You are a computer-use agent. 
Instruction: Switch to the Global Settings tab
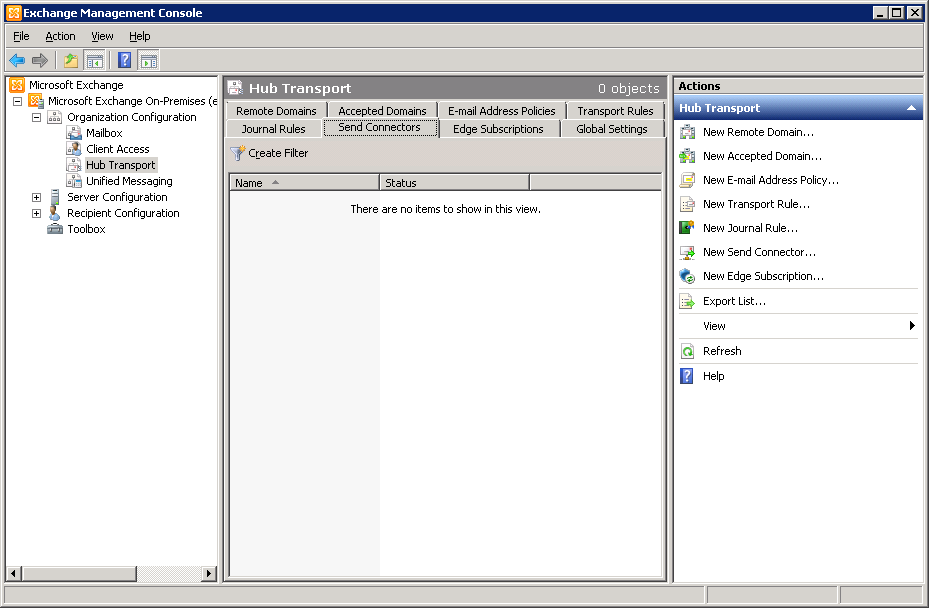coord(612,129)
